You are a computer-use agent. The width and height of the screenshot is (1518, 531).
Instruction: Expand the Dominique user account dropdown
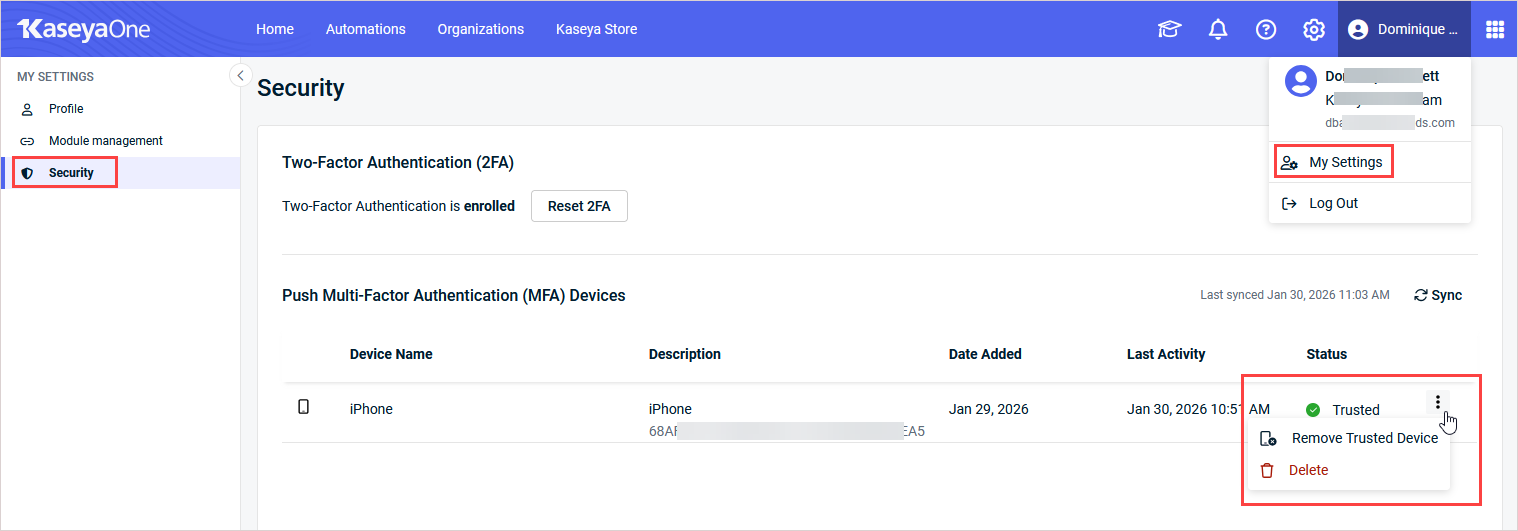pos(1403,29)
